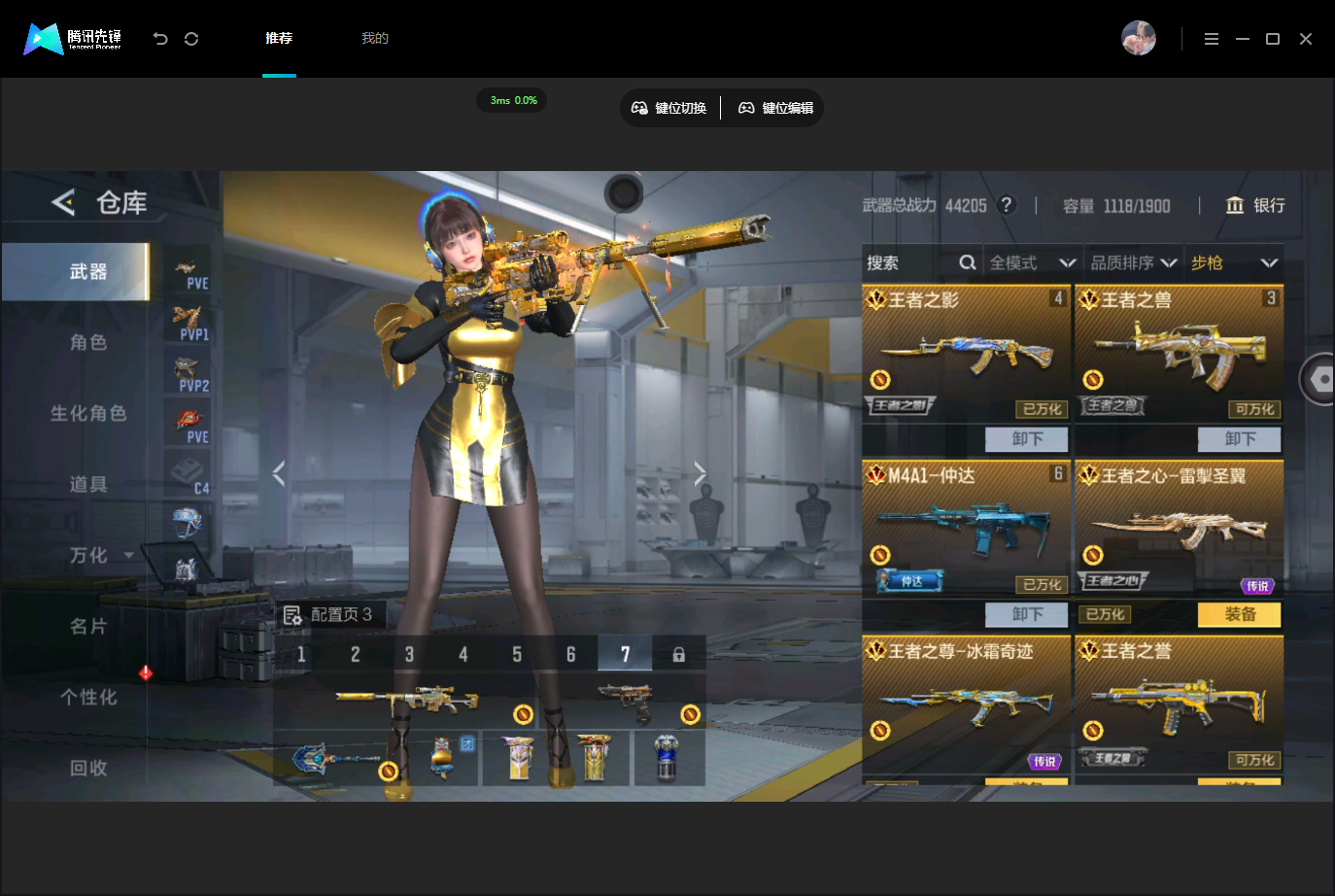Click the search magnifier icon
The height and width of the screenshot is (896, 1335).
click(968, 262)
